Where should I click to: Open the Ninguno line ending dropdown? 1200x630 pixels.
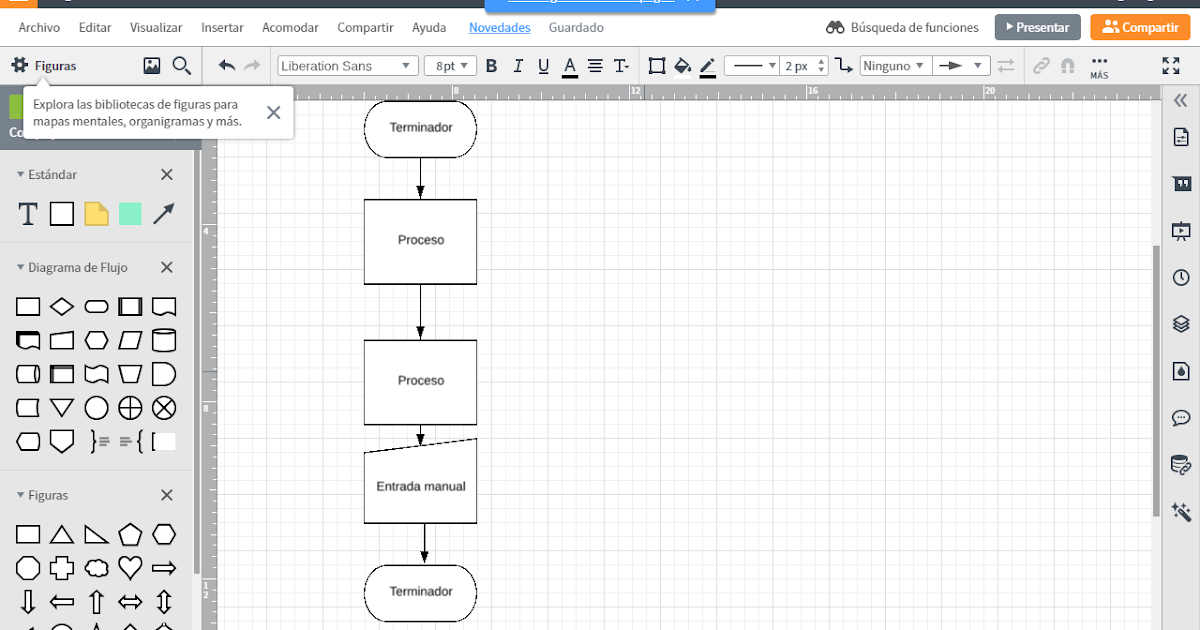click(894, 65)
